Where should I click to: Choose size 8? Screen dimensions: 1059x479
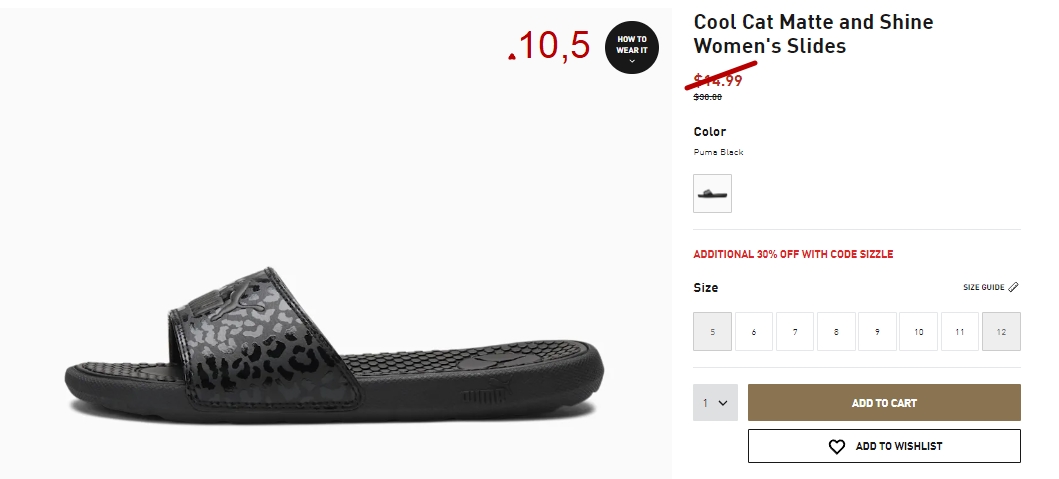coord(836,331)
